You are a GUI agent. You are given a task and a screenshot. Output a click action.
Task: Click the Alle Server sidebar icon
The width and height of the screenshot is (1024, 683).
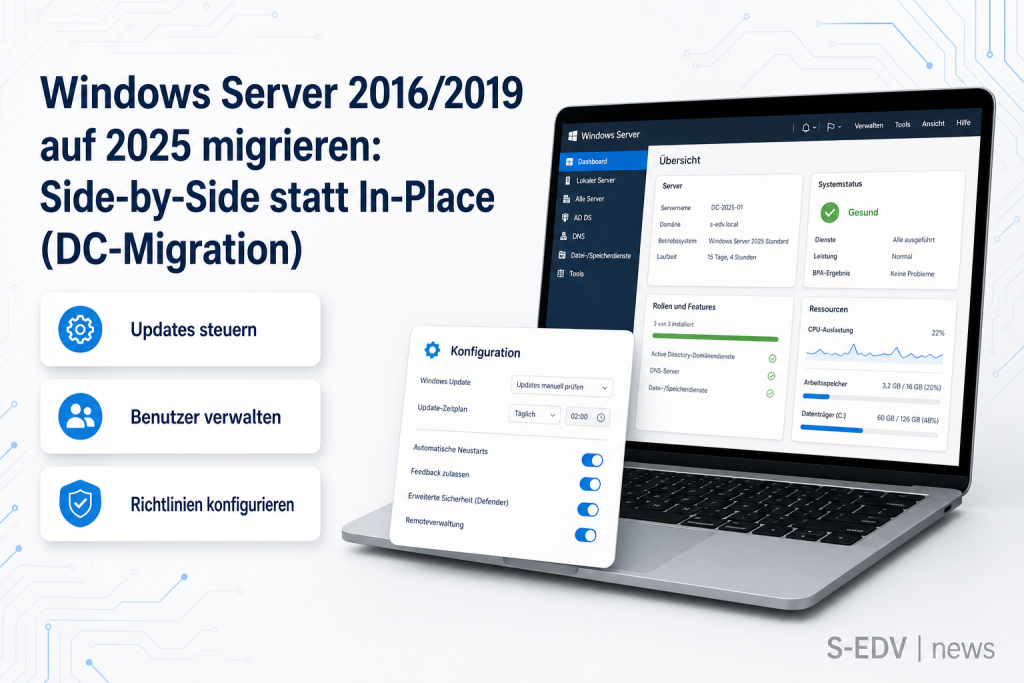click(567, 199)
